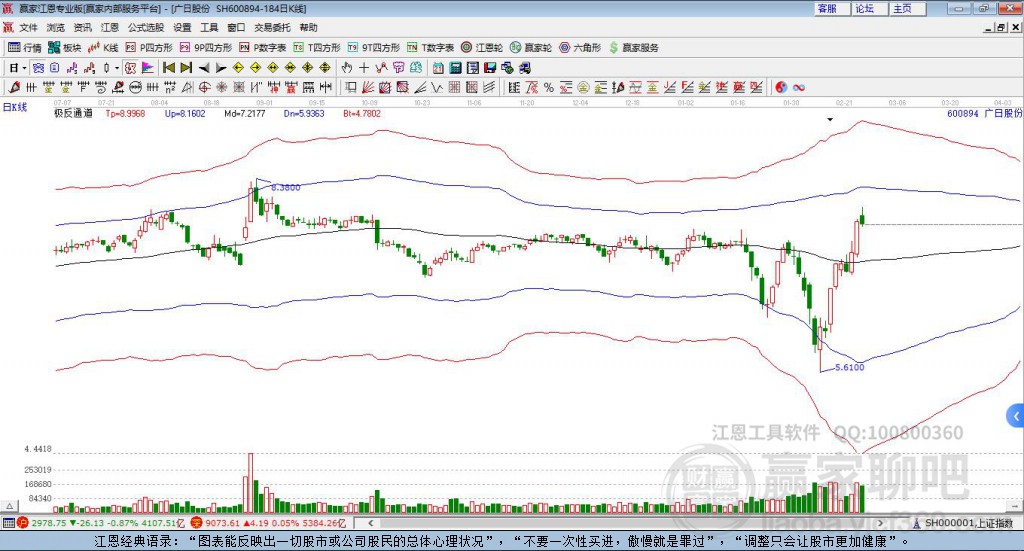Click the 日K线 period label
The width and height of the screenshot is (1024, 551).
(x=15, y=108)
